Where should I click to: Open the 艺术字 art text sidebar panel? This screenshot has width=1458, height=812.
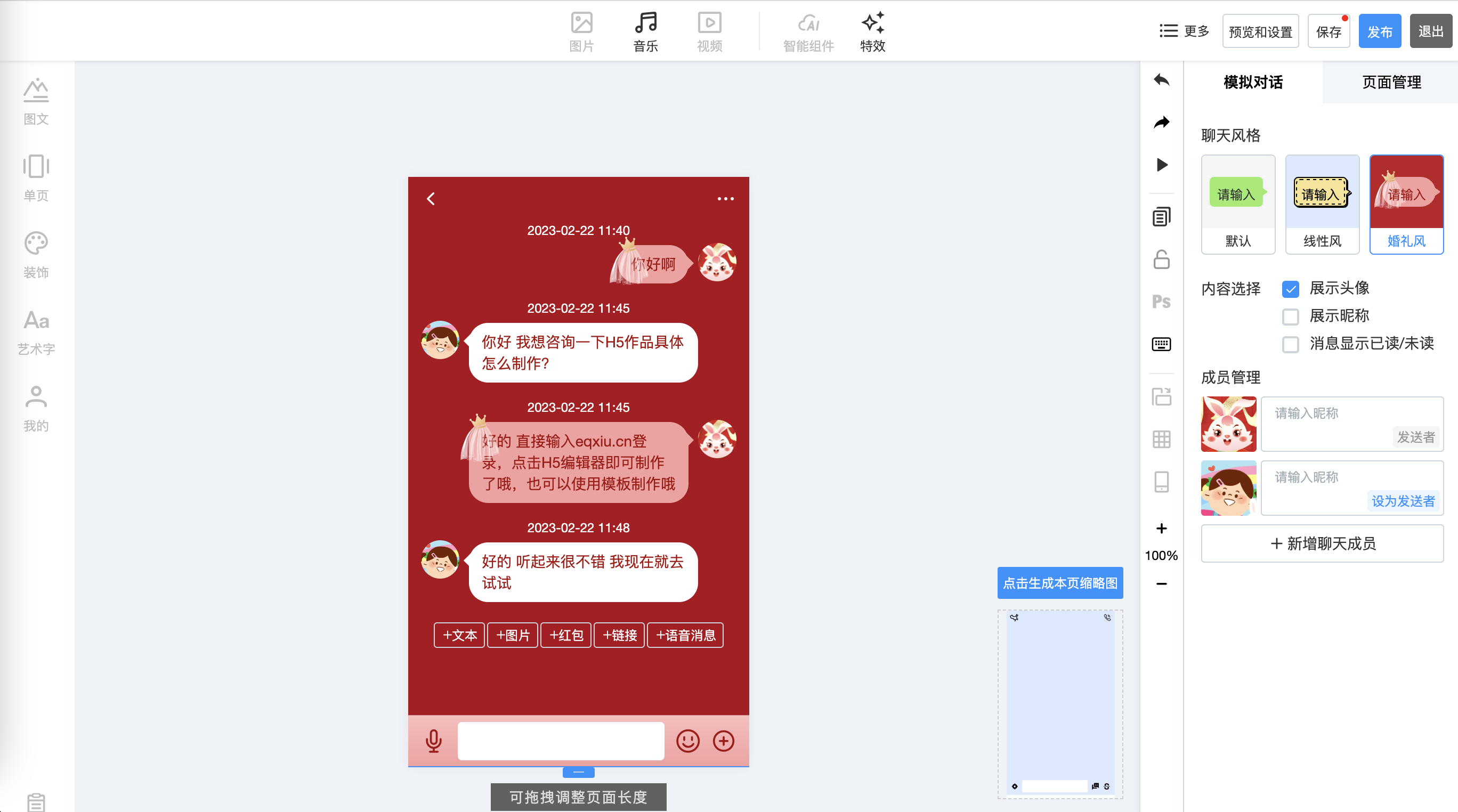[36, 332]
